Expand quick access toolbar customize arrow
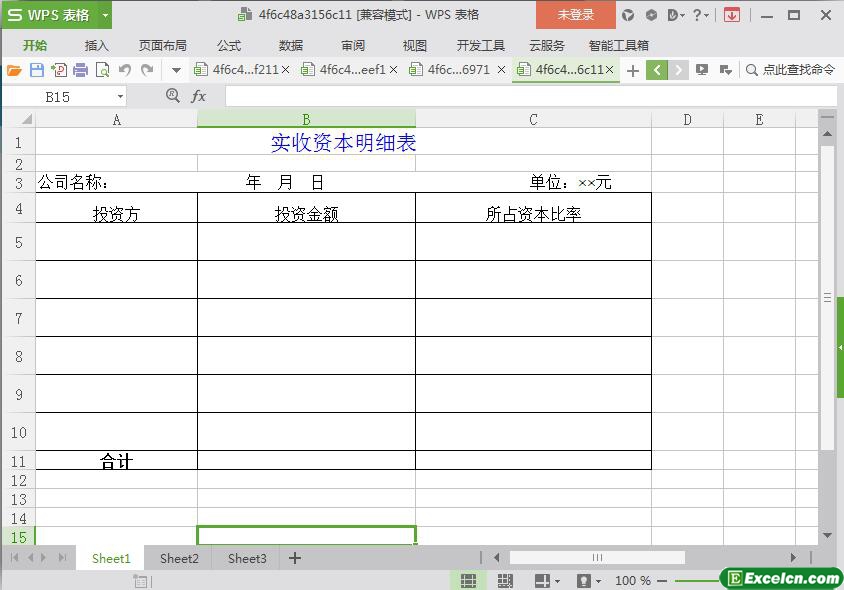Image resolution: width=844 pixels, height=590 pixels. (x=176, y=70)
